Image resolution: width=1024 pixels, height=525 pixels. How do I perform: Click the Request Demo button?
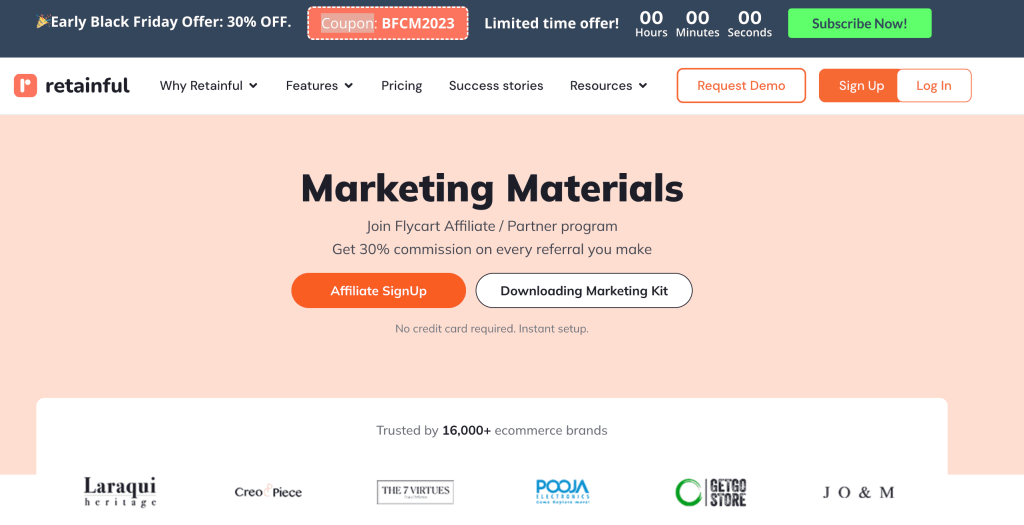(x=741, y=86)
